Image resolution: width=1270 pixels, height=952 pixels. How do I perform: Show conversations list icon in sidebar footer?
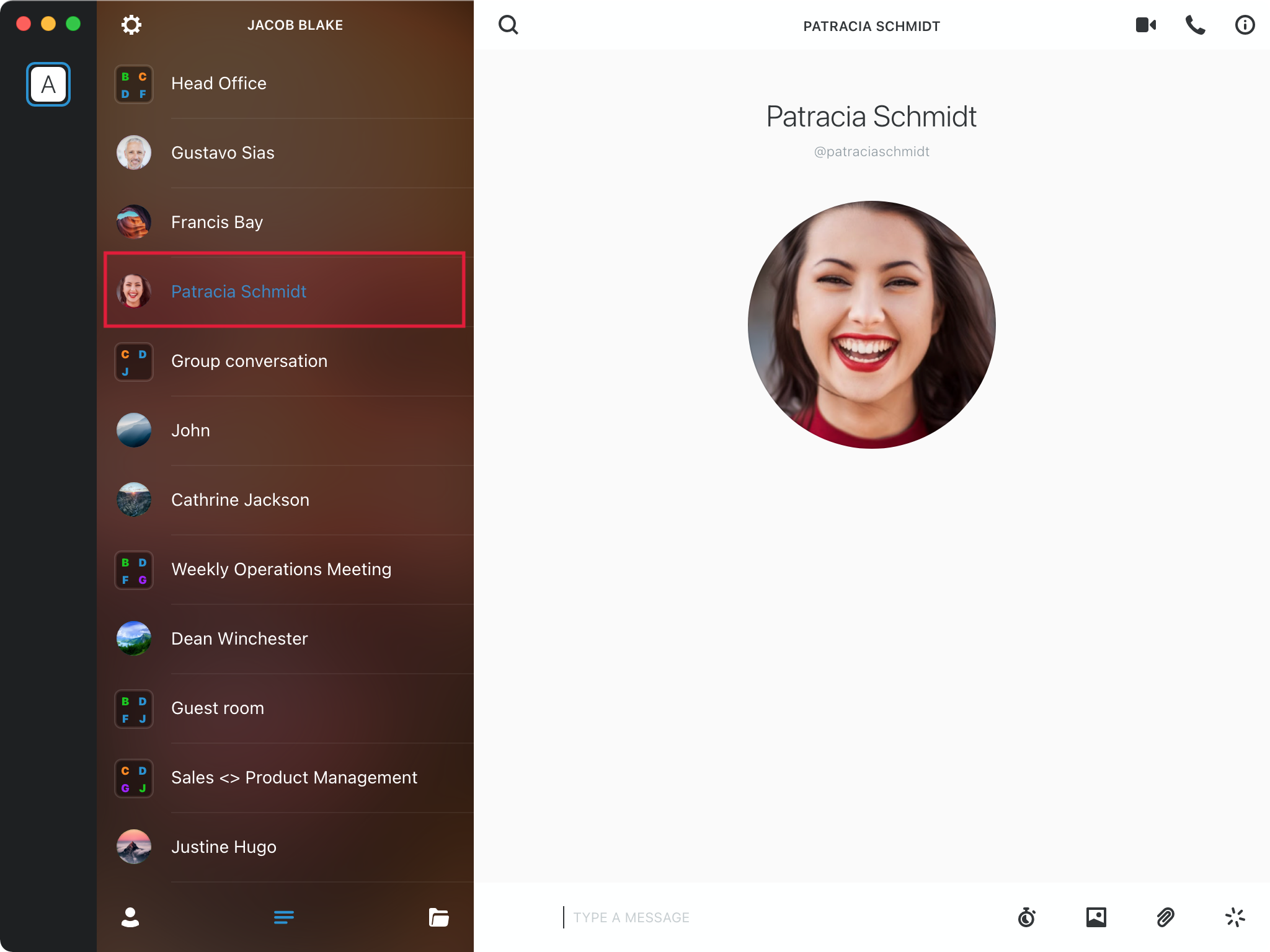pos(284,917)
